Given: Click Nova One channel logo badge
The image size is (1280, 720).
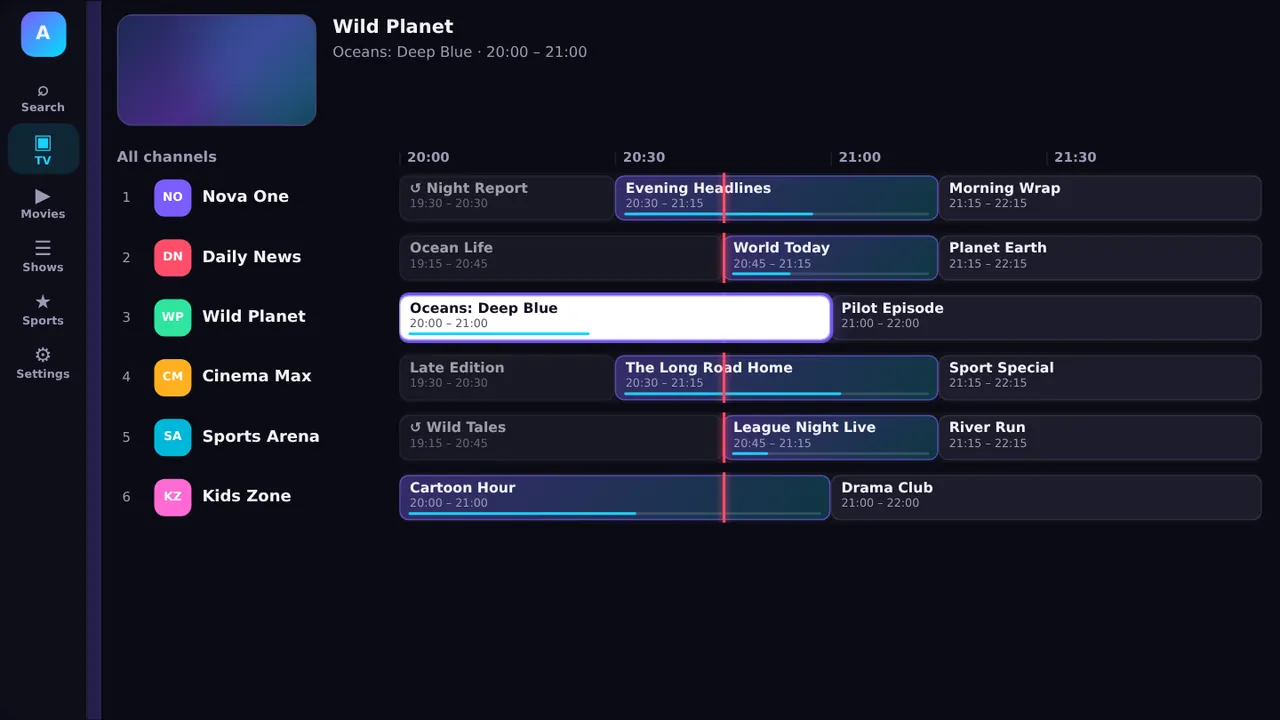Looking at the screenshot, I should click(172, 197).
